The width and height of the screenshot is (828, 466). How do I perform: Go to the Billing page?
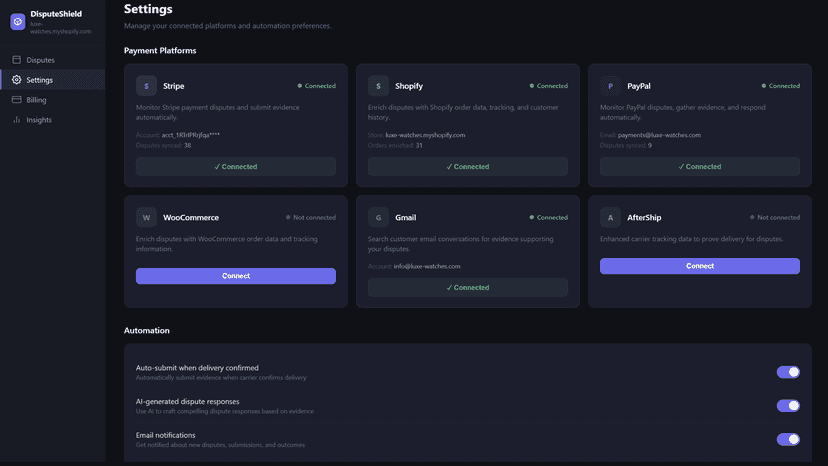tap(52, 100)
